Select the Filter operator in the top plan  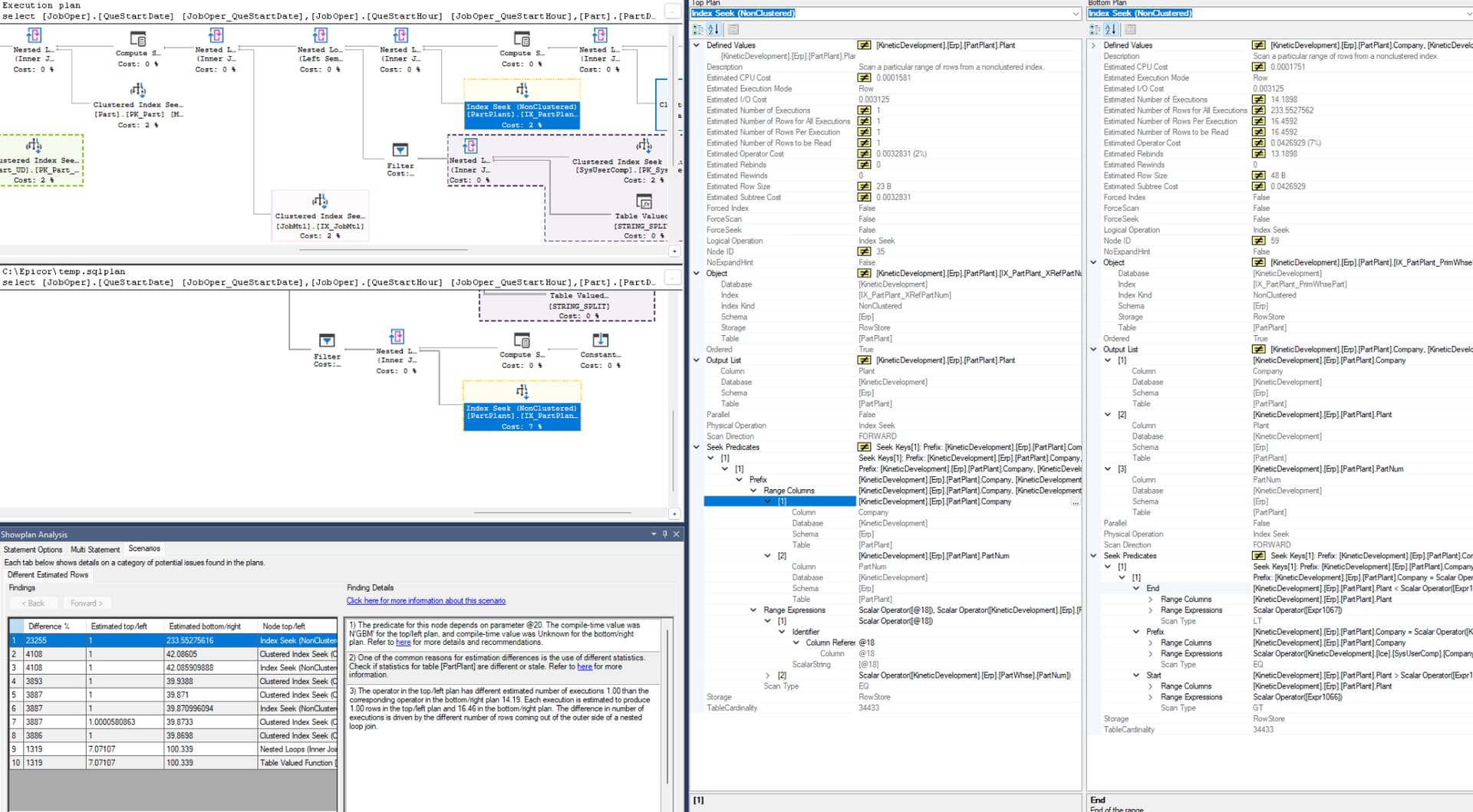400,150
